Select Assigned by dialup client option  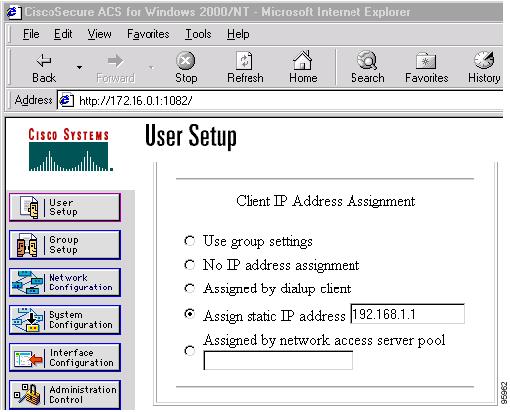[189, 288]
